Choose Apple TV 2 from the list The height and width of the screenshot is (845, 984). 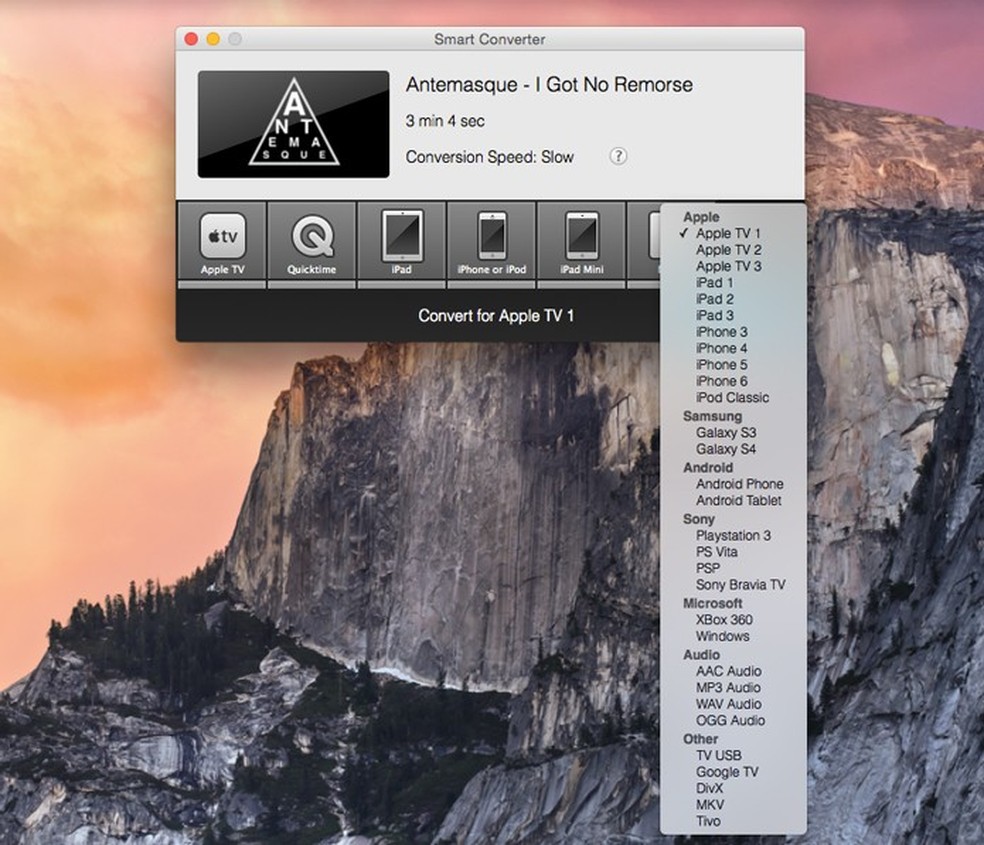[x=733, y=250]
